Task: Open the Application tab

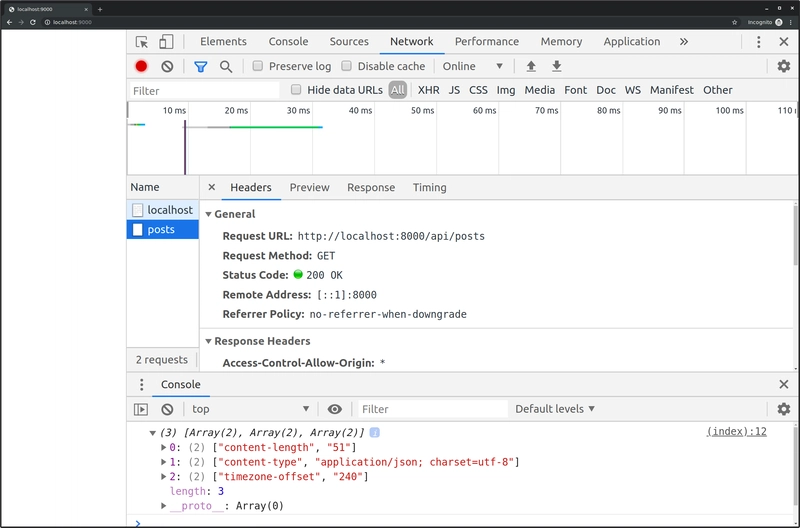Action: click(x=632, y=42)
